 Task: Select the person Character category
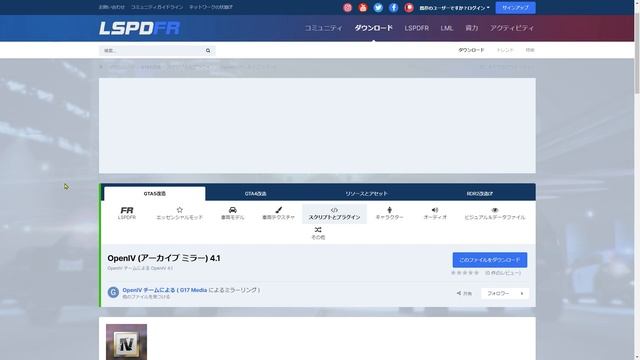[x=389, y=213]
